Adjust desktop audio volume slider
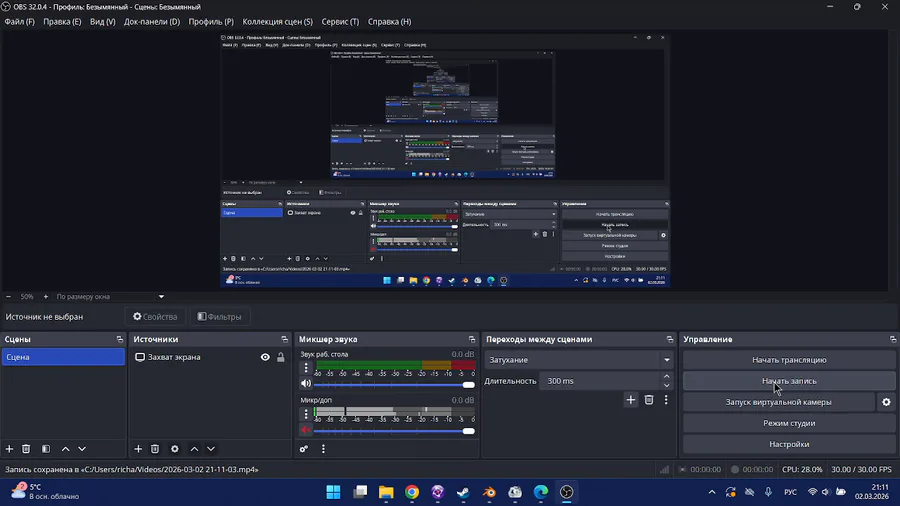This screenshot has height=506, width=900. coord(394,384)
